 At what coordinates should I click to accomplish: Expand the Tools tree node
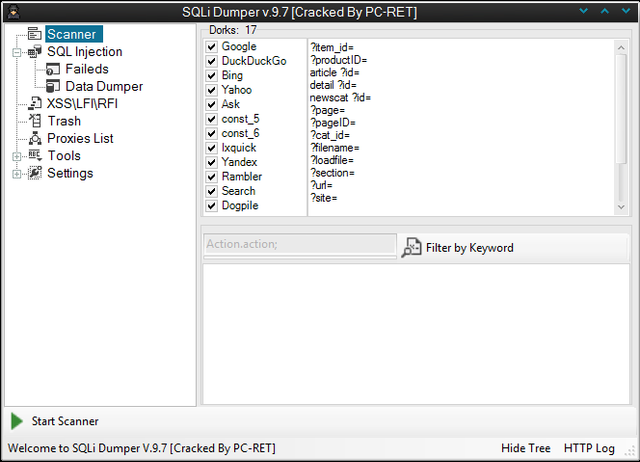pyautogui.click(x=17, y=156)
